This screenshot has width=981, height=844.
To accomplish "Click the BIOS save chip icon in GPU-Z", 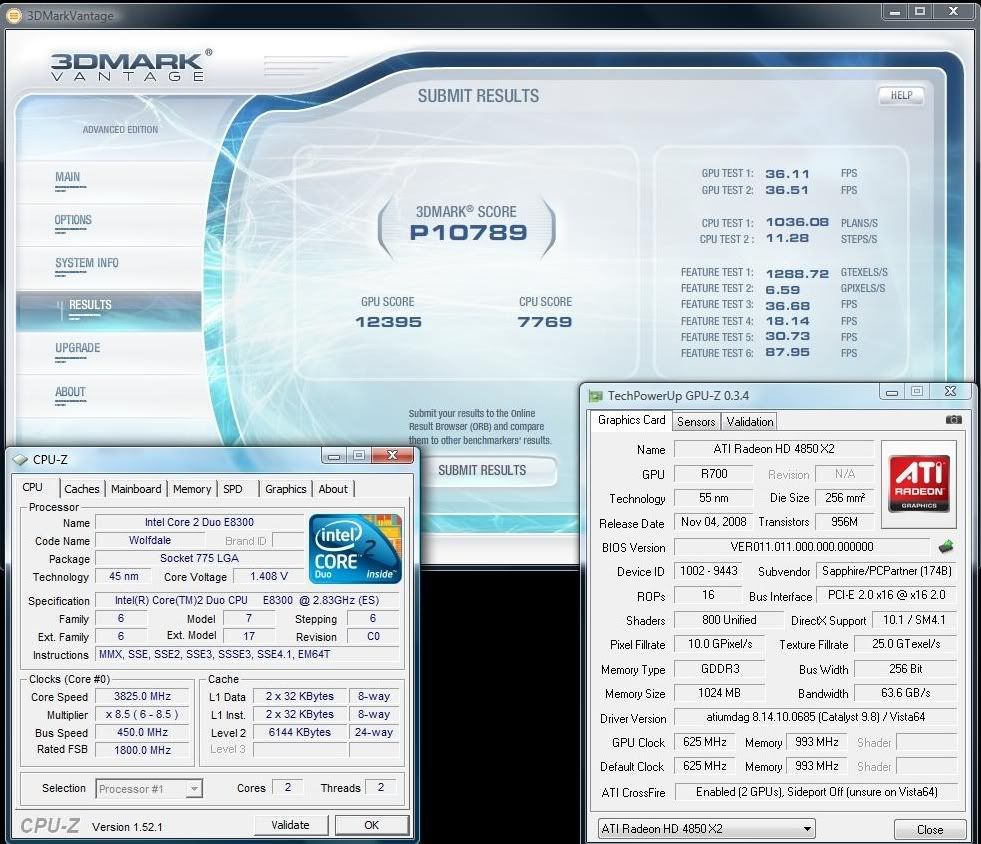I will 946,547.
